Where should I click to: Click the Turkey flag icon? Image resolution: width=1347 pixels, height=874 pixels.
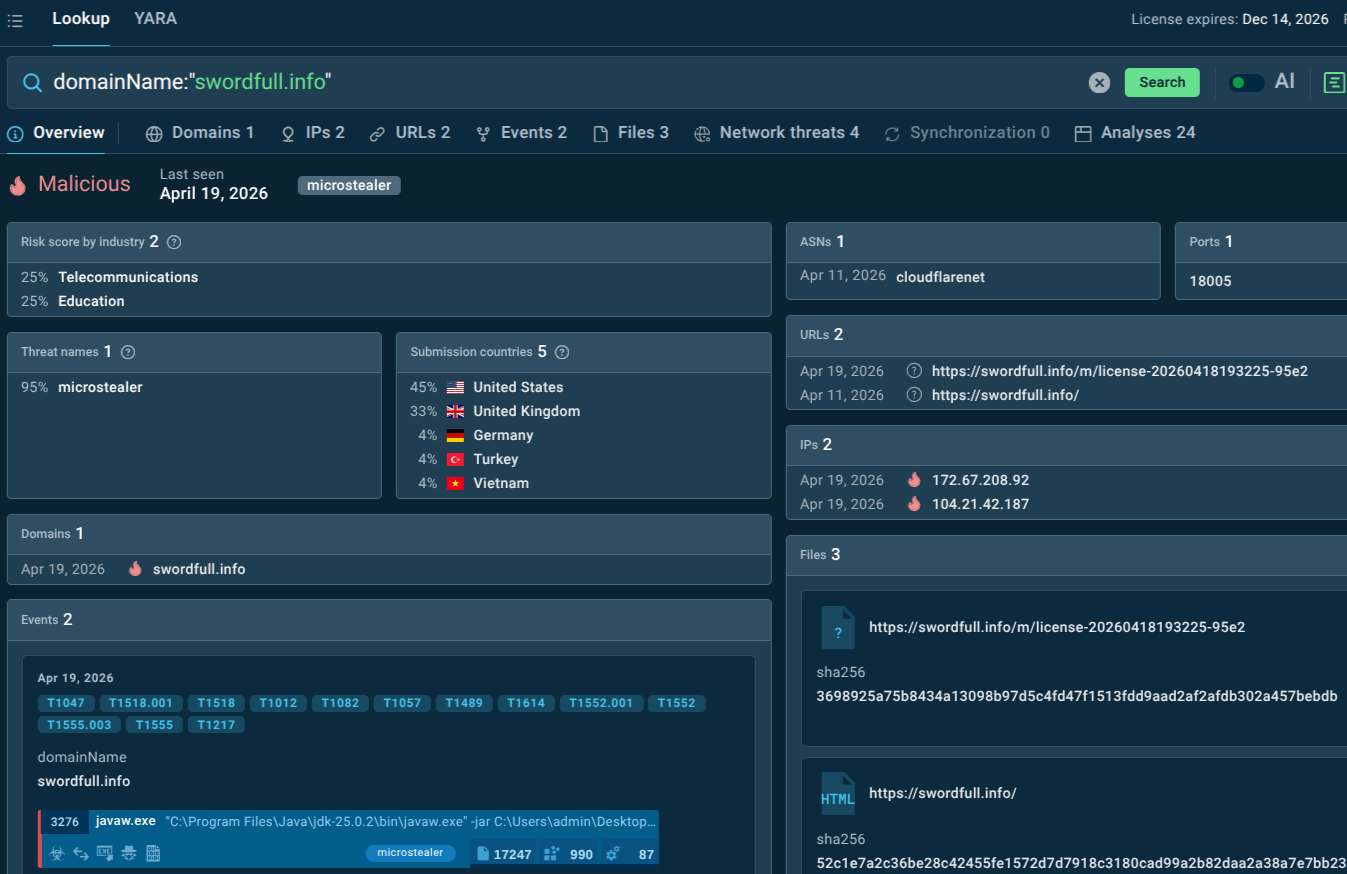tap(456, 459)
